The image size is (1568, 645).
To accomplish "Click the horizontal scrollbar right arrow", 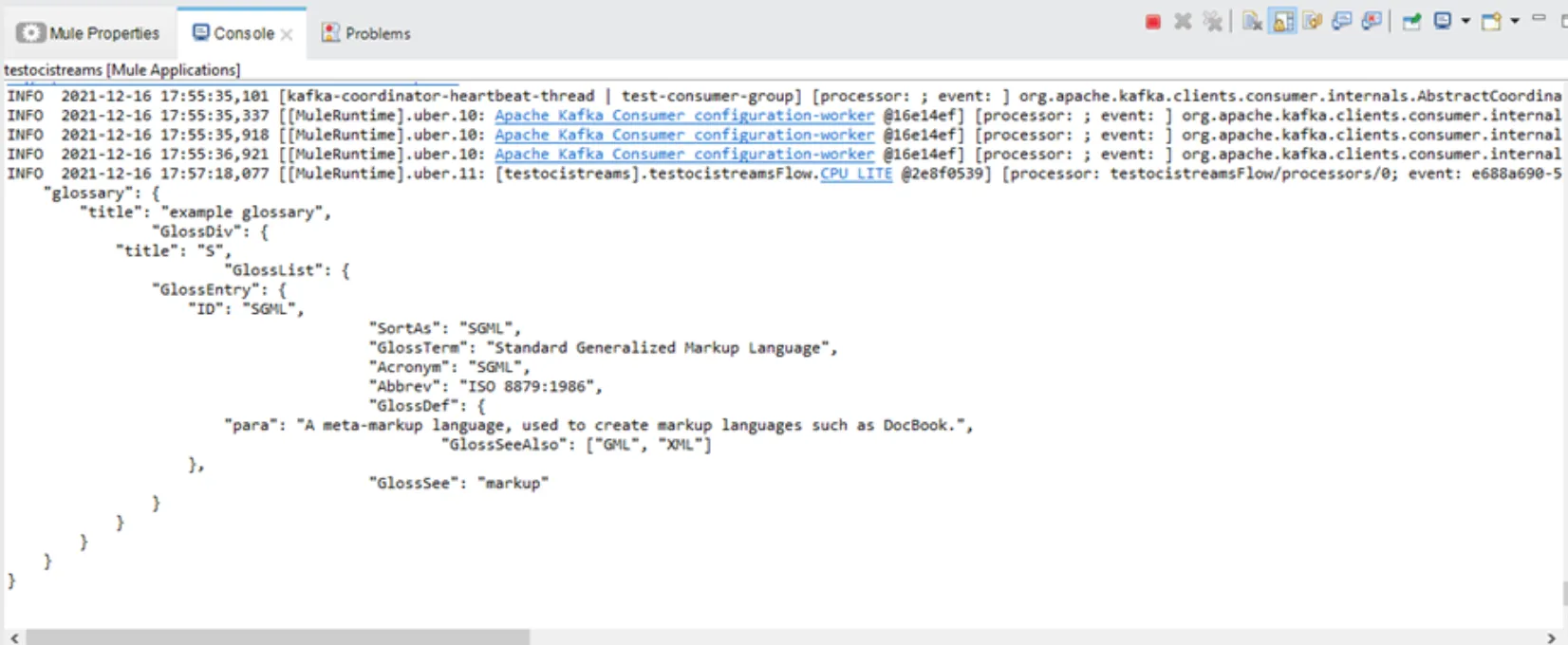I will pyautogui.click(x=1552, y=637).
